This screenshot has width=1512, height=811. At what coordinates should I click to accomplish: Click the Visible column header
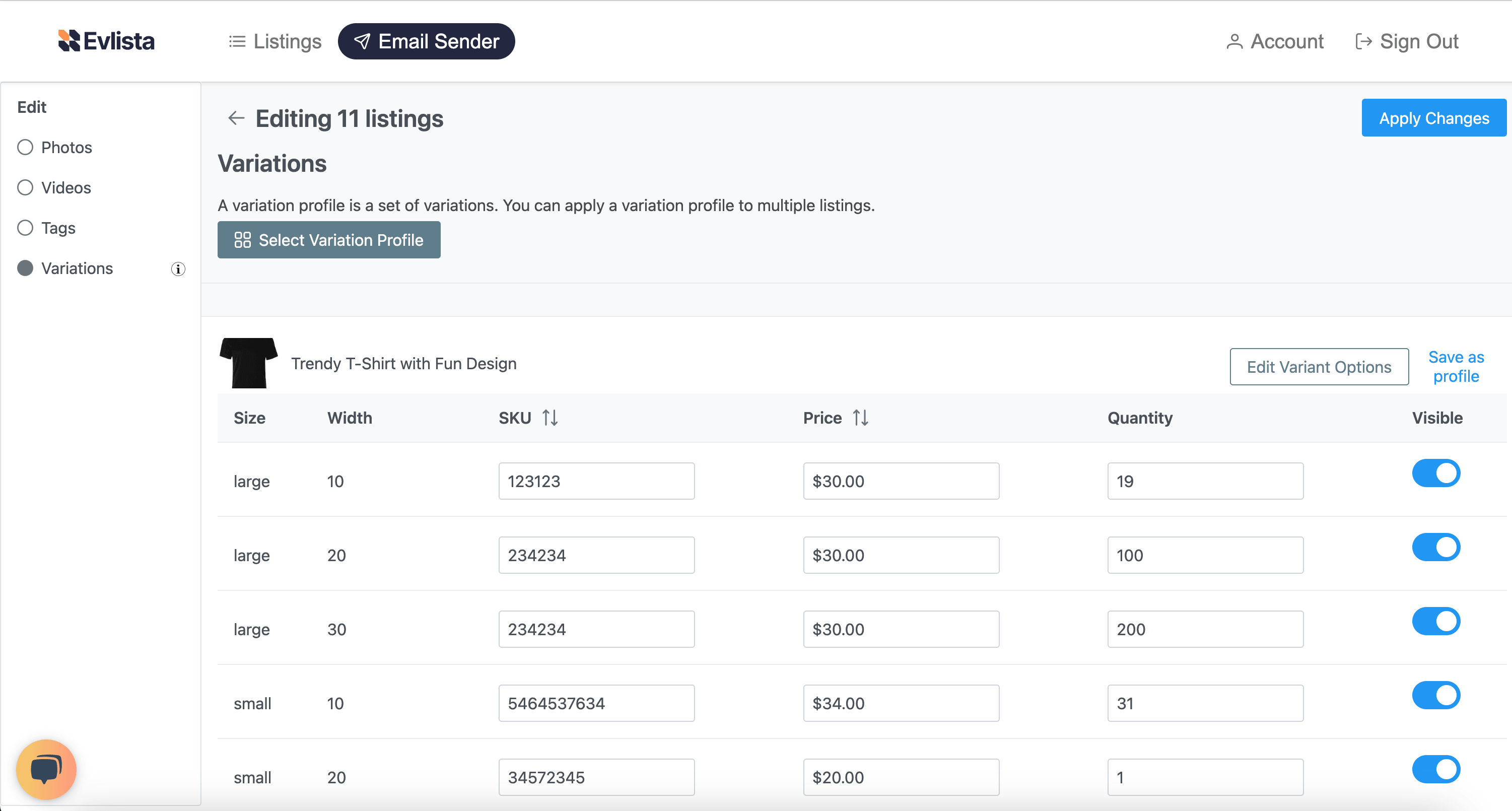1437,418
